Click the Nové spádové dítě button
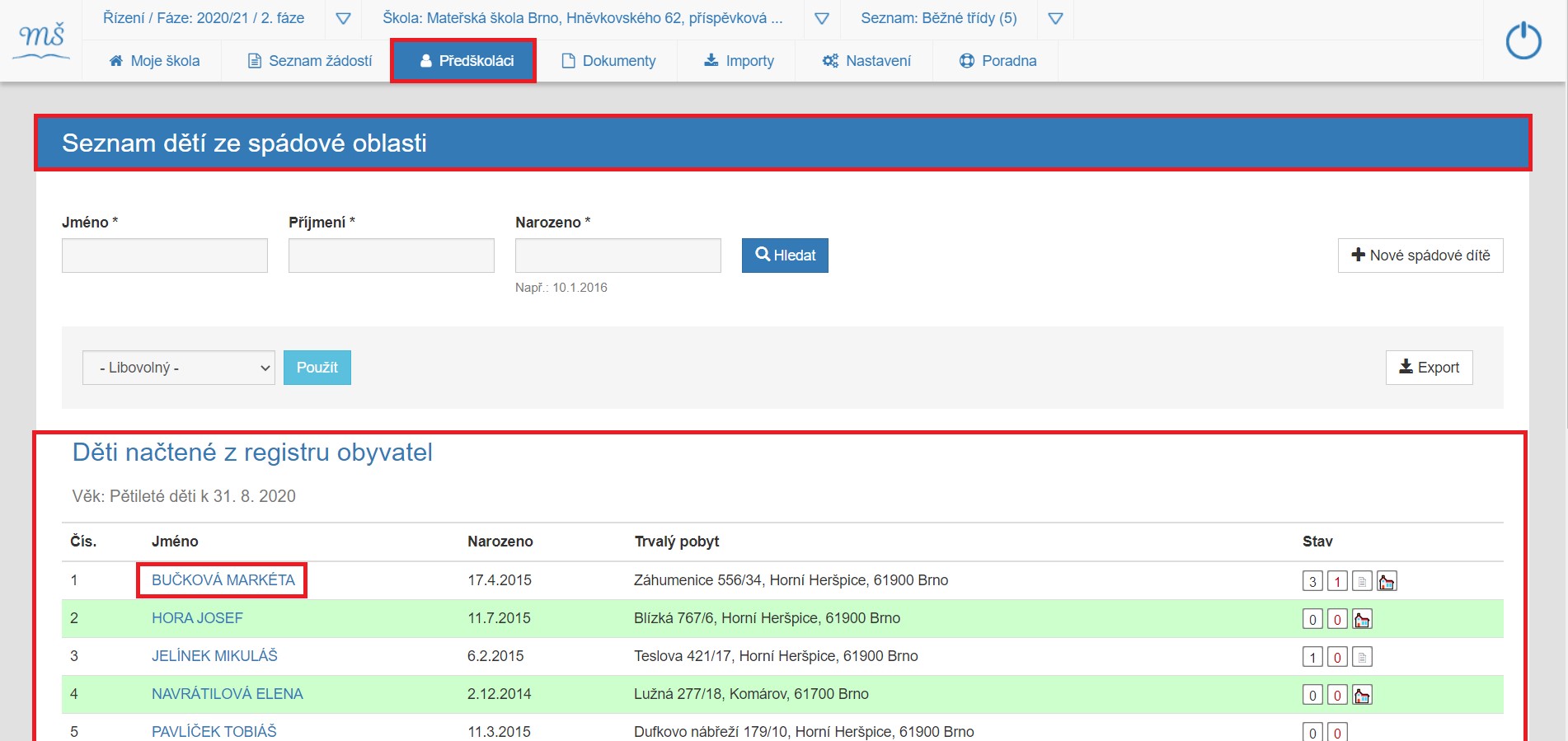This screenshot has height=741, width=1568. [x=1420, y=256]
